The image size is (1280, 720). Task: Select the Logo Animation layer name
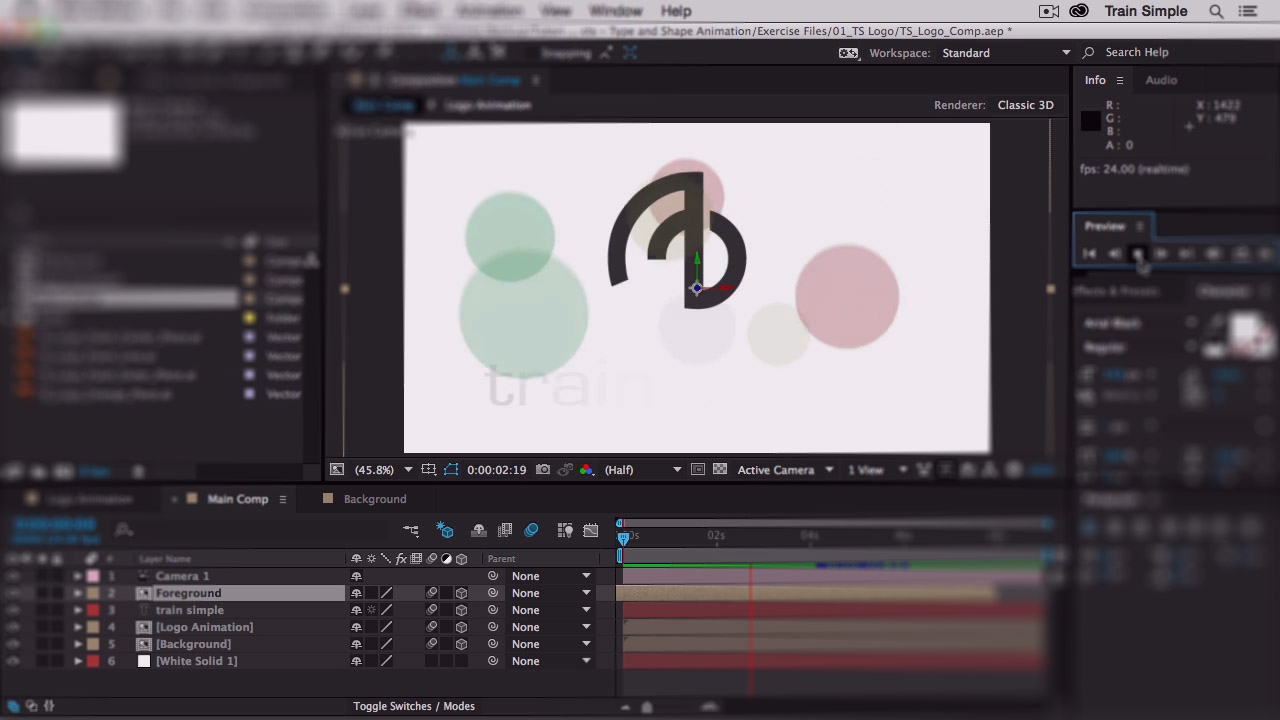(204, 627)
